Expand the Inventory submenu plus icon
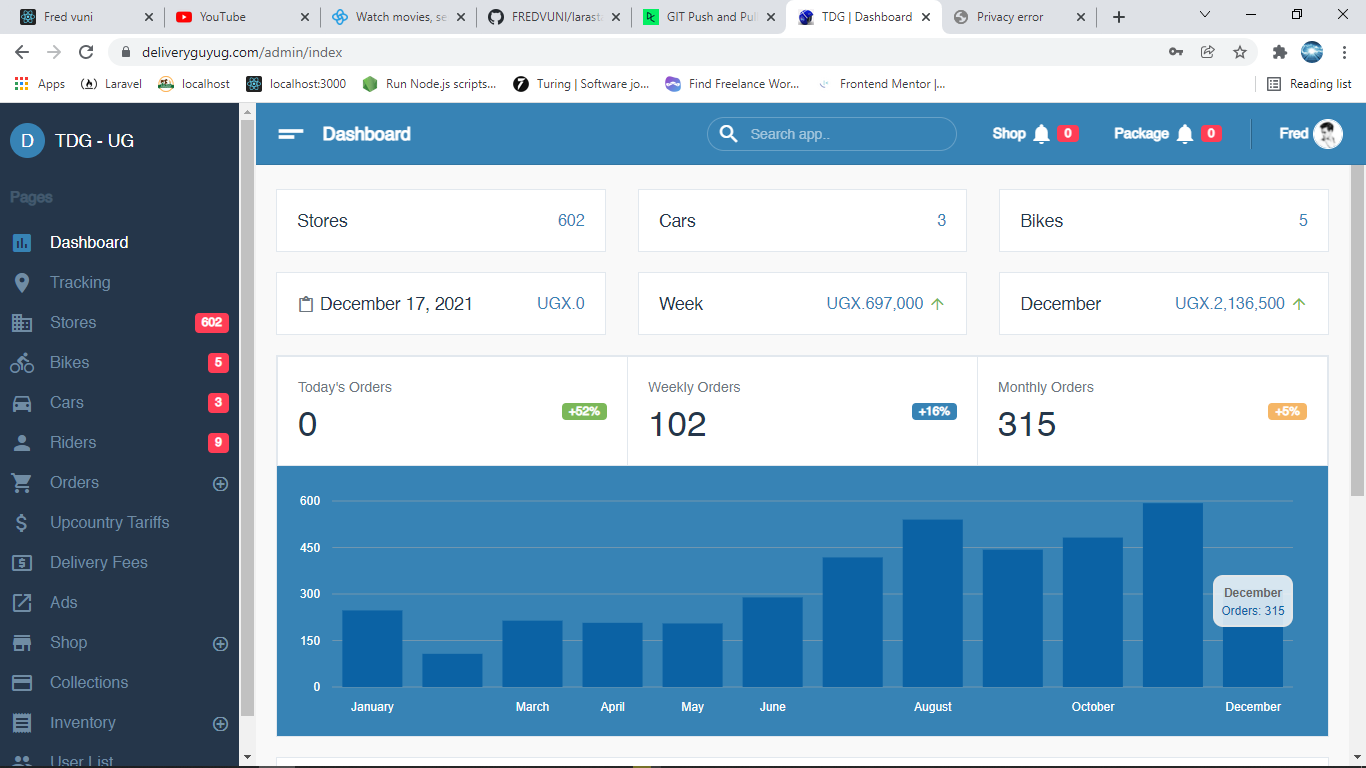1366x768 pixels. pyautogui.click(x=221, y=724)
